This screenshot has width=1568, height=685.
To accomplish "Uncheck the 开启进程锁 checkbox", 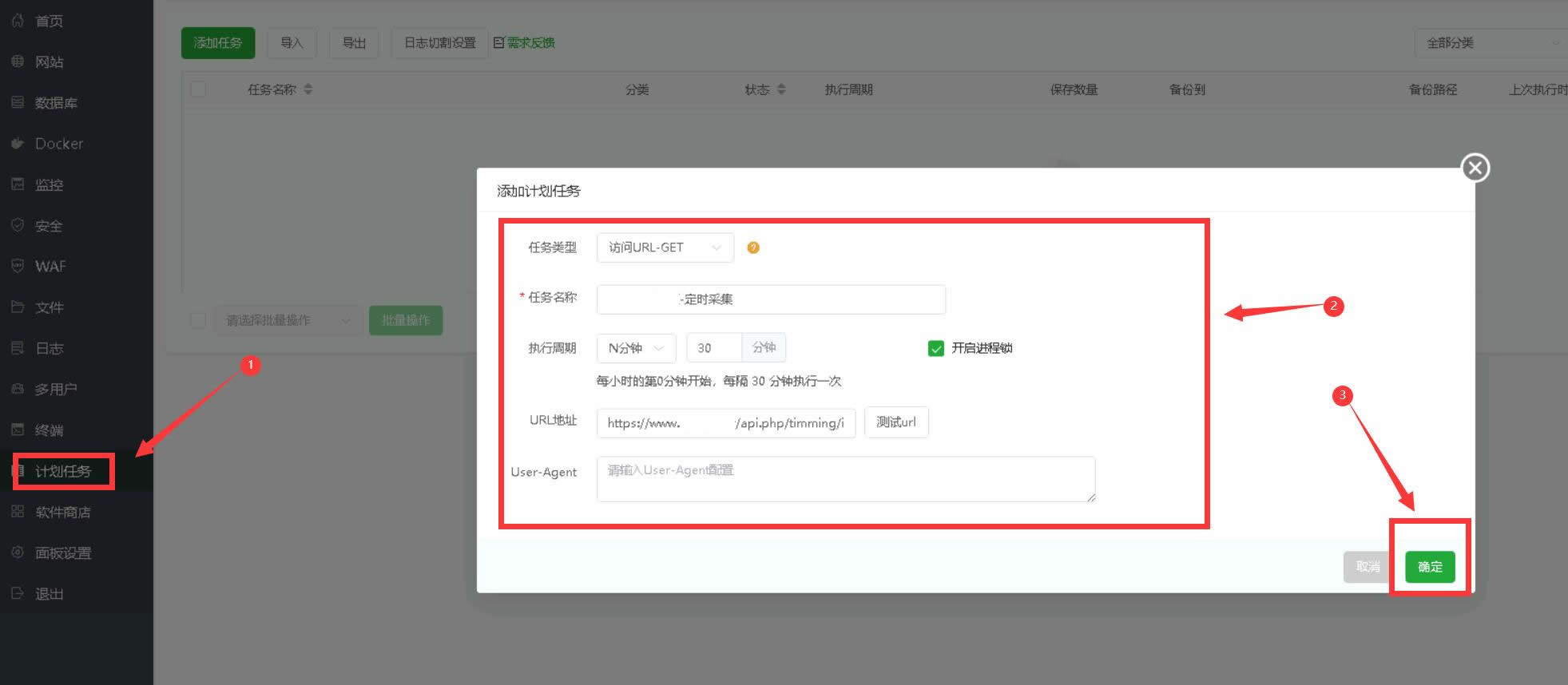I will point(935,348).
